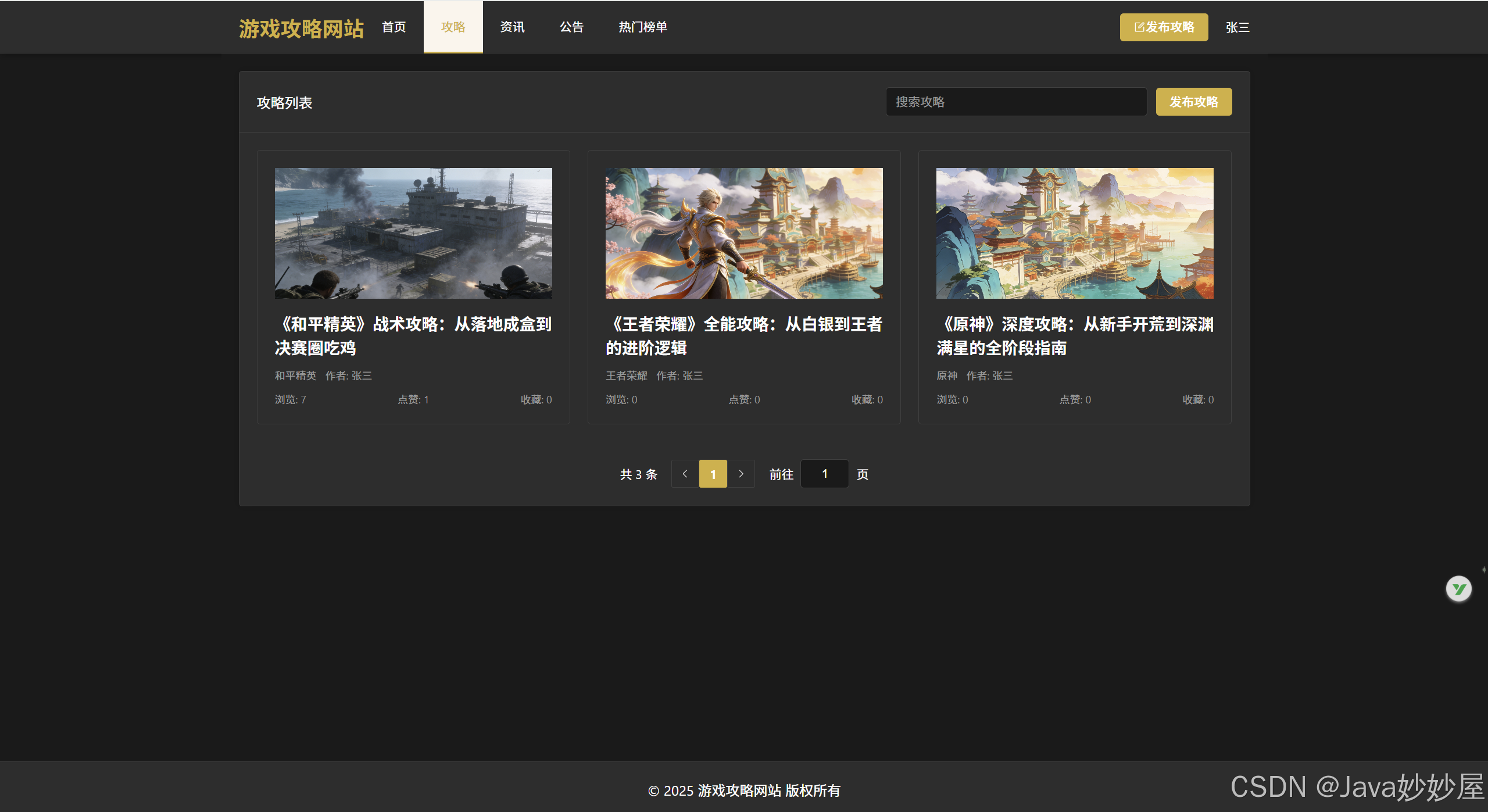Click 发布攻略 button beside search box

pos(1194,102)
